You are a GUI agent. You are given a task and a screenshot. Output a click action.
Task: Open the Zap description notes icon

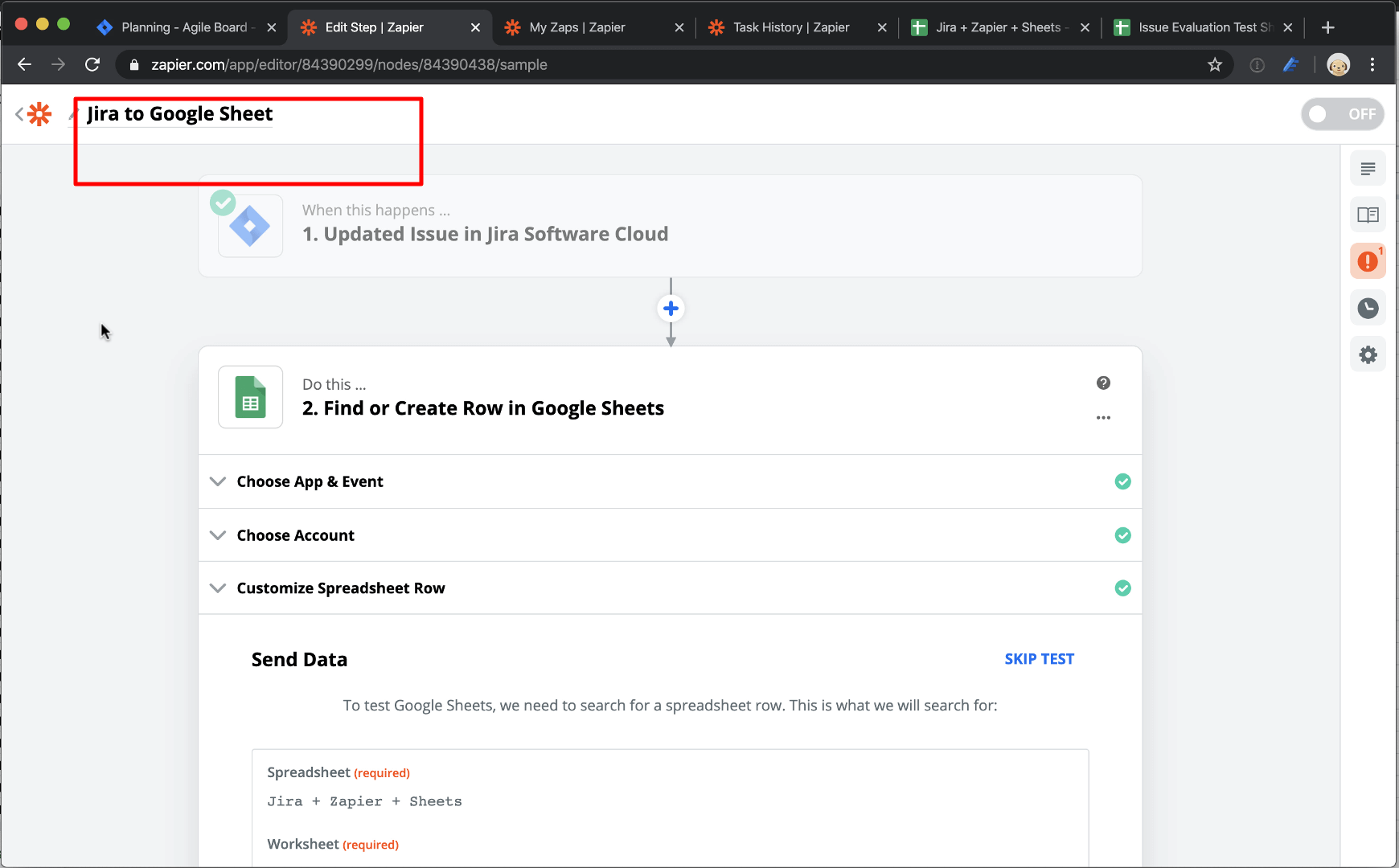click(x=1368, y=169)
